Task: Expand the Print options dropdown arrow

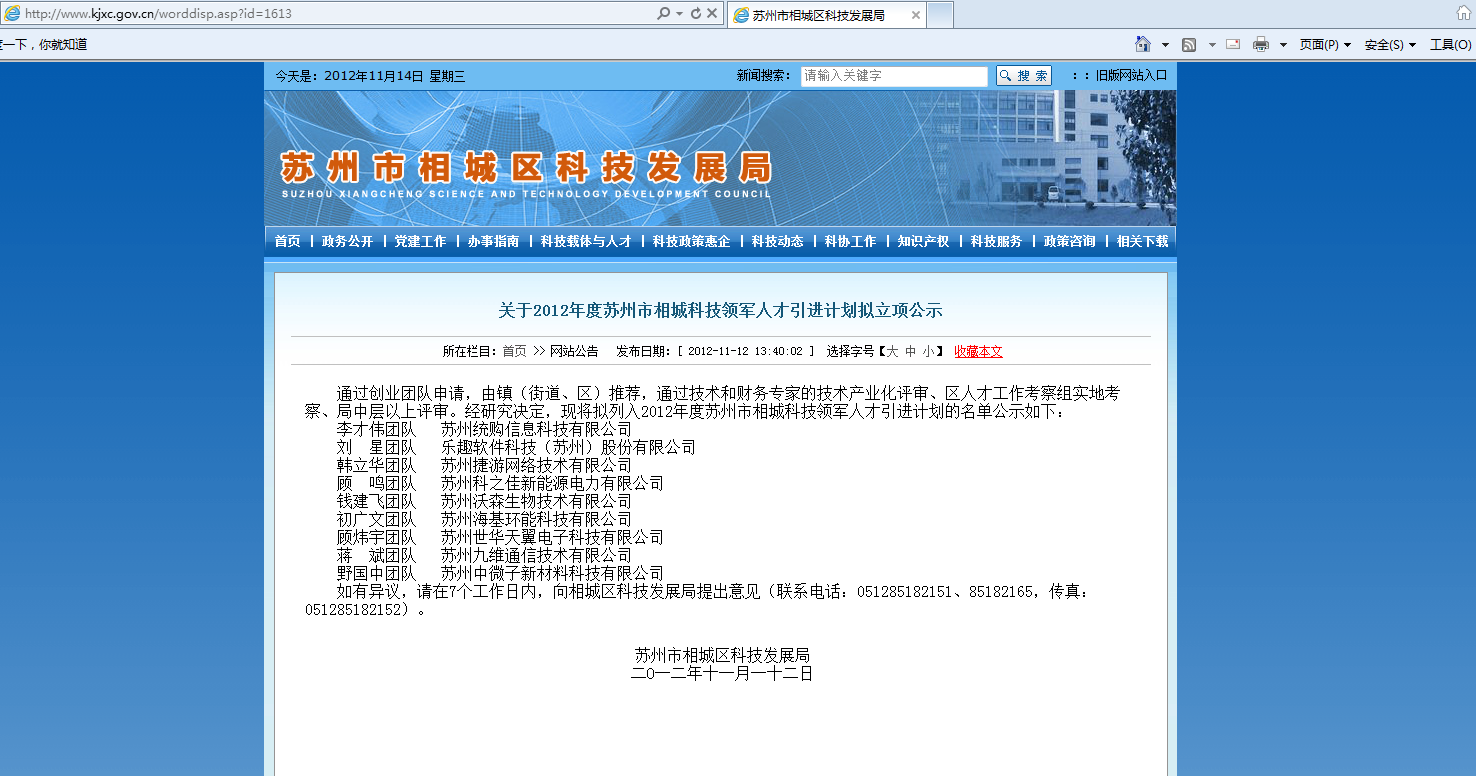Action: click(x=1283, y=45)
